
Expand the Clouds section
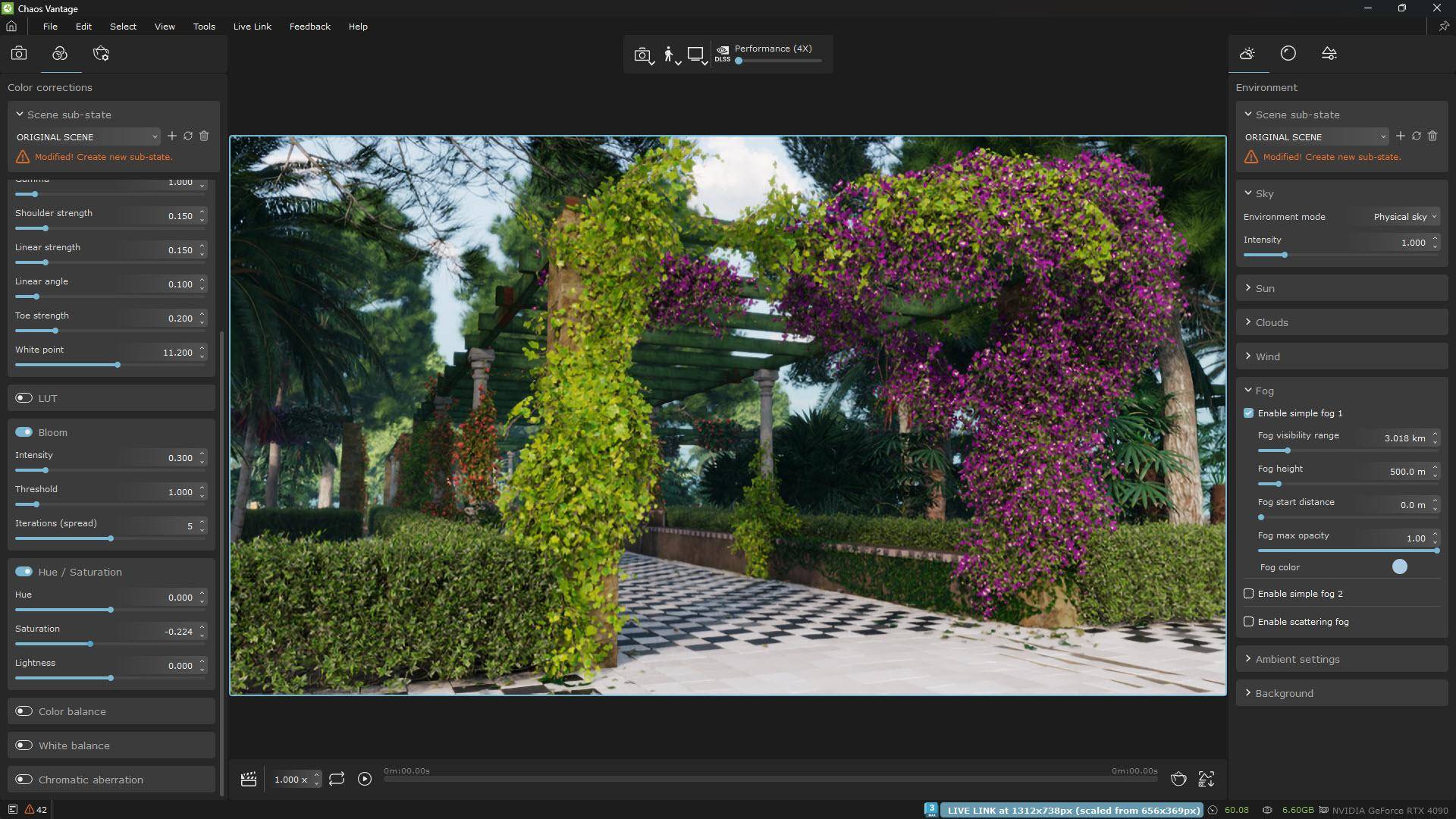point(1272,322)
